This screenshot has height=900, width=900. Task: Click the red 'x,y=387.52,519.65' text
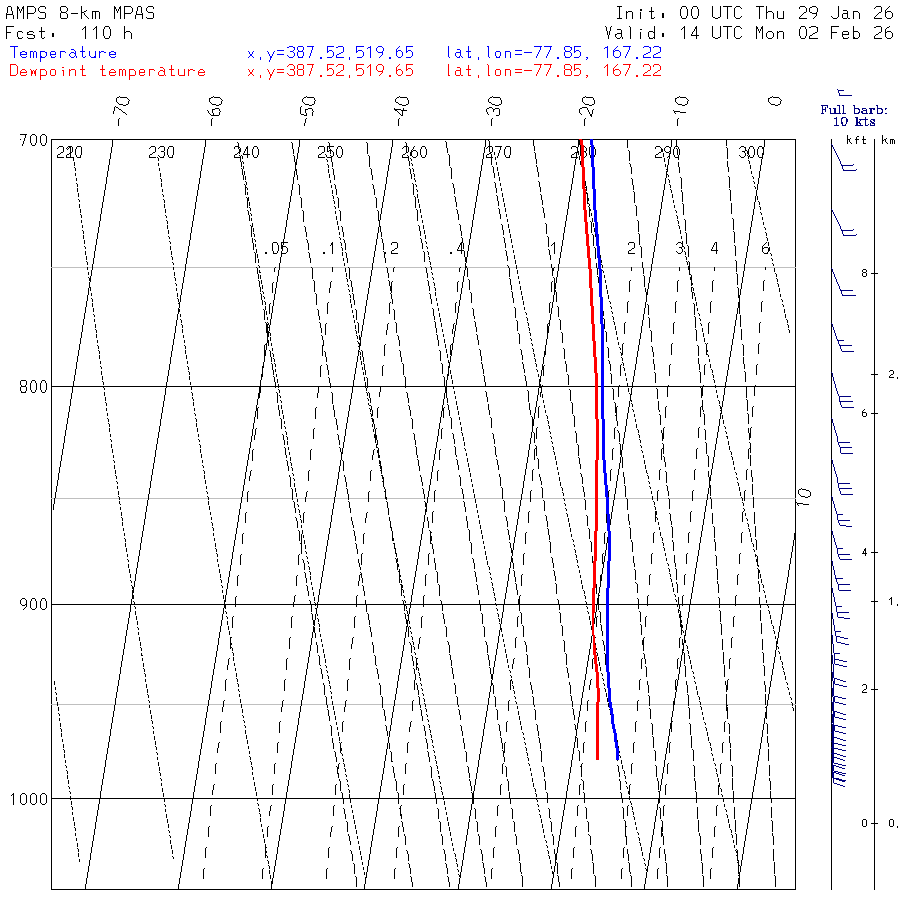click(330, 71)
